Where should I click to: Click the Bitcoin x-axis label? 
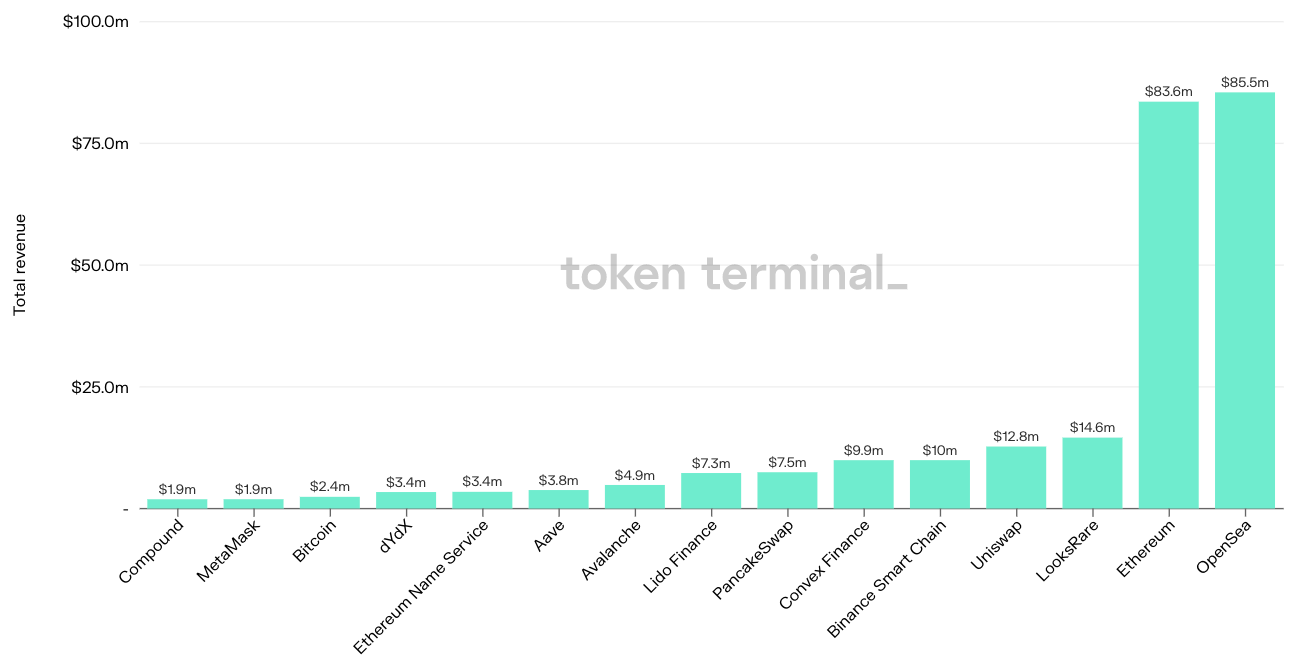pos(314,542)
